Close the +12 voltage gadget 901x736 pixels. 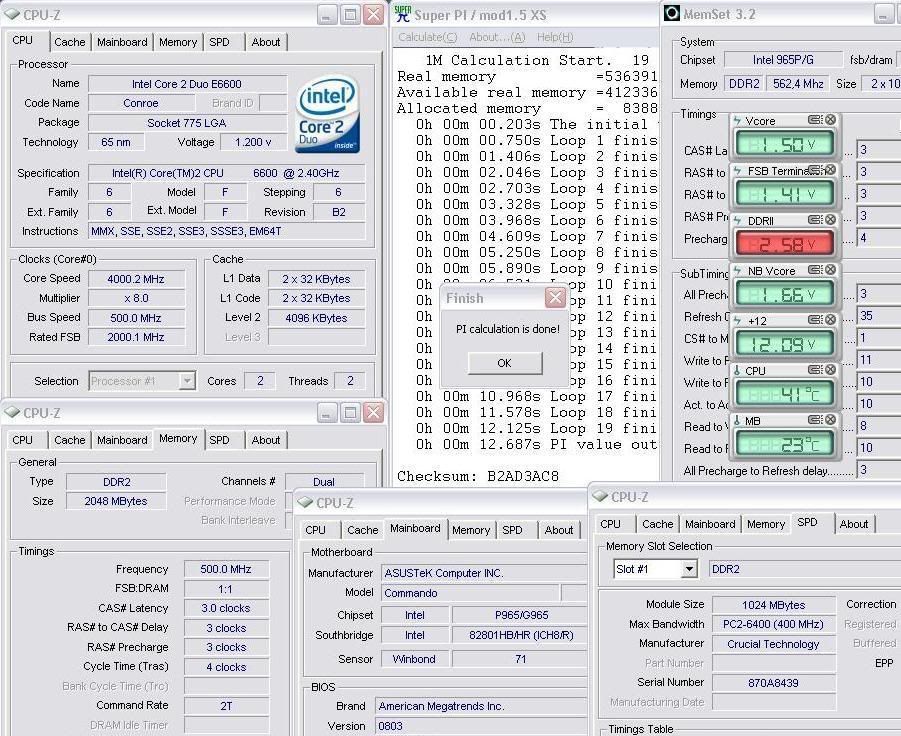830,320
